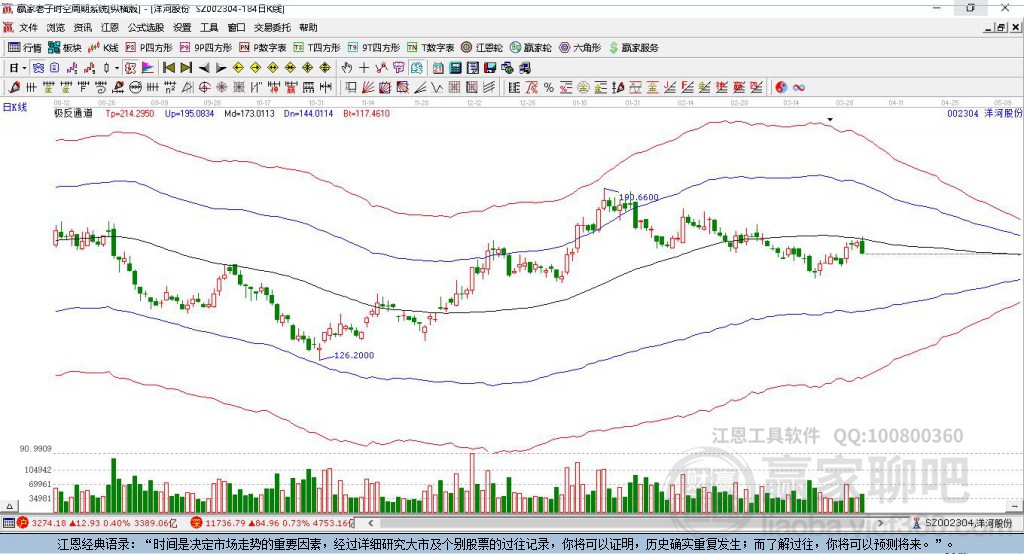Image resolution: width=1024 pixels, height=554 pixels.
Task: Open the 9P四方形 tool
Action: [206, 48]
